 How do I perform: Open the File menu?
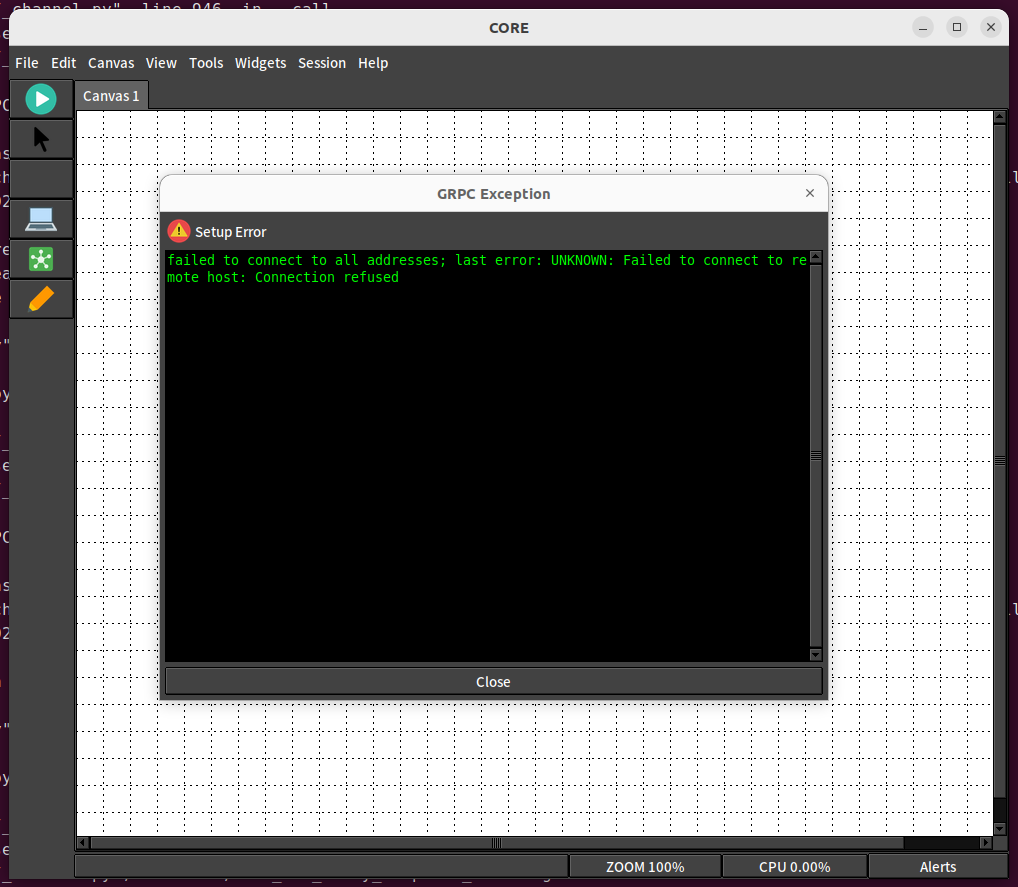click(26, 63)
